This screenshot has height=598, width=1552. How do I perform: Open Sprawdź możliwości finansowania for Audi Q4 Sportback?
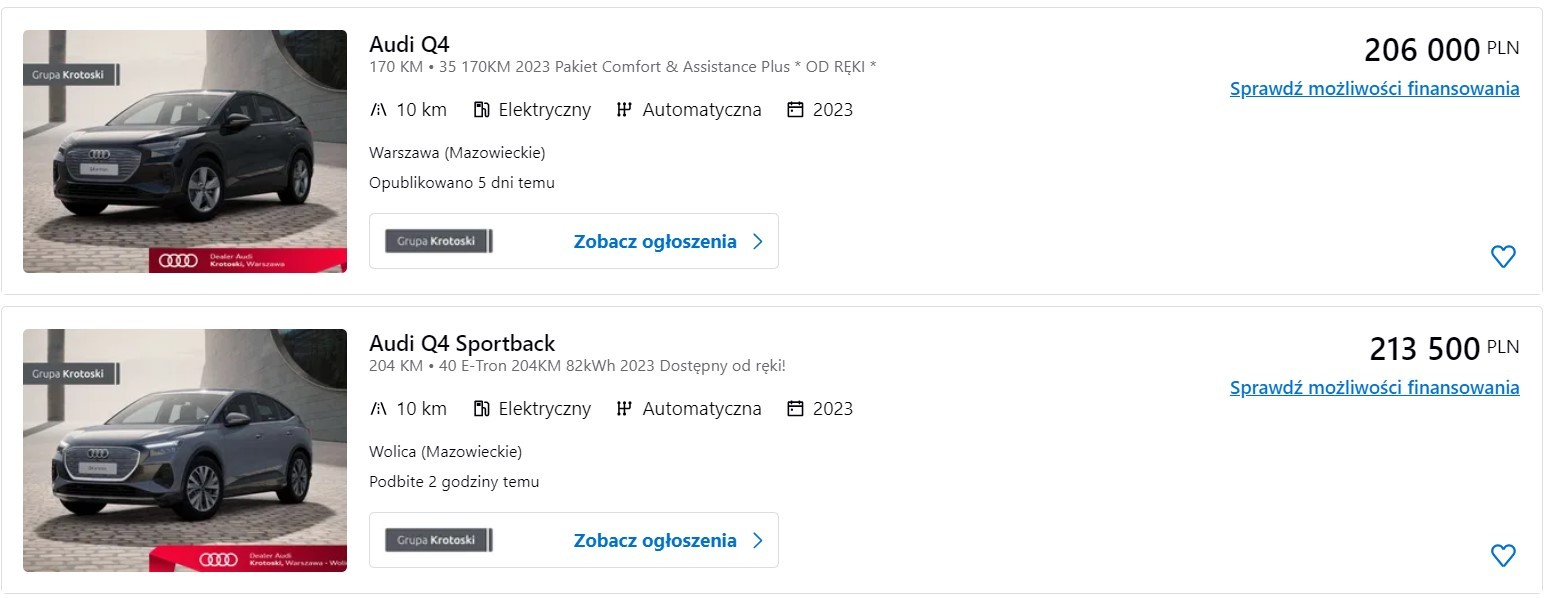[1373, 387]
